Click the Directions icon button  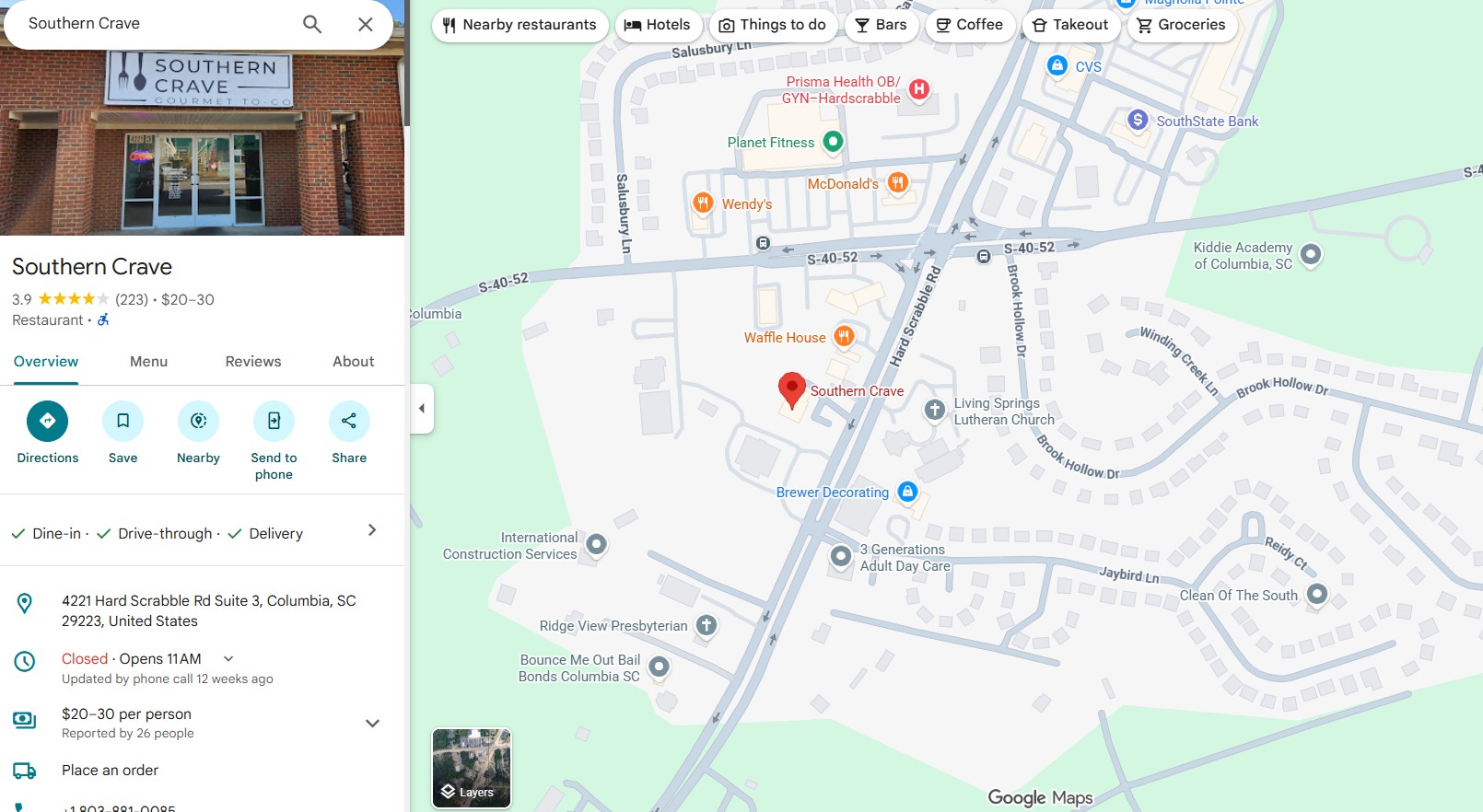pos(48,421)
